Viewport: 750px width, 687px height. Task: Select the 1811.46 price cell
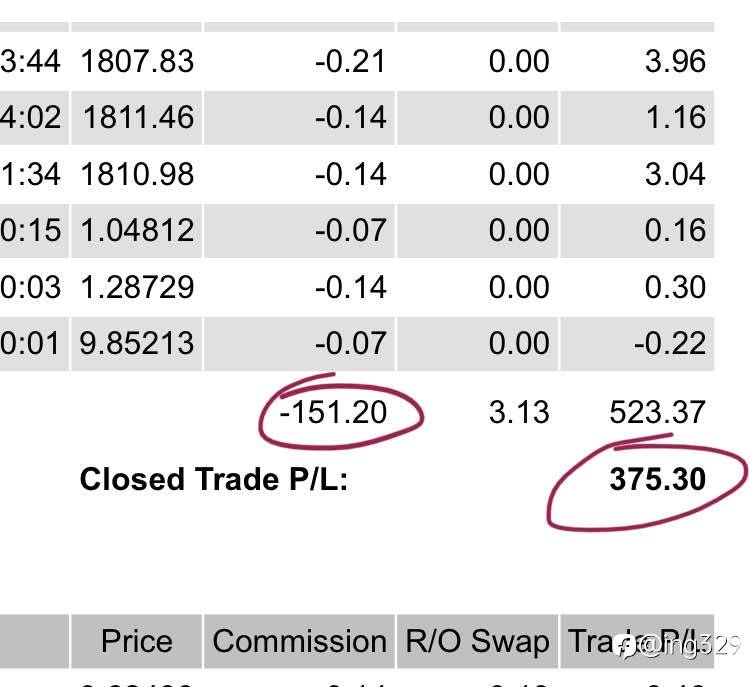[x=139, y=118]
